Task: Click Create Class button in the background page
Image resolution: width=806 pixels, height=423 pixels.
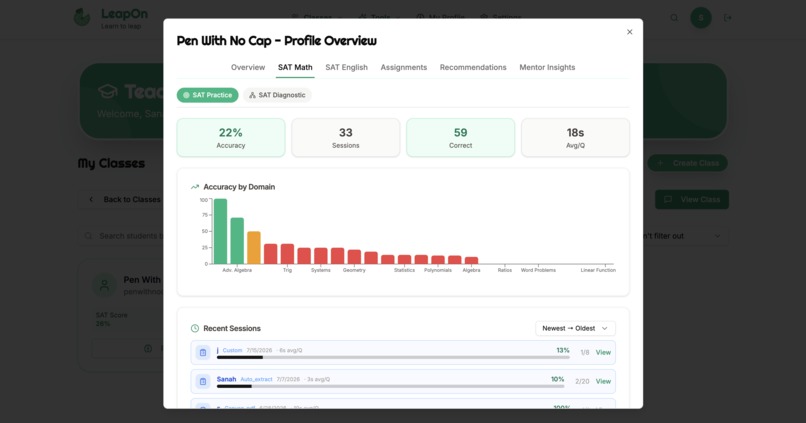Action: [x=687, y=163]
